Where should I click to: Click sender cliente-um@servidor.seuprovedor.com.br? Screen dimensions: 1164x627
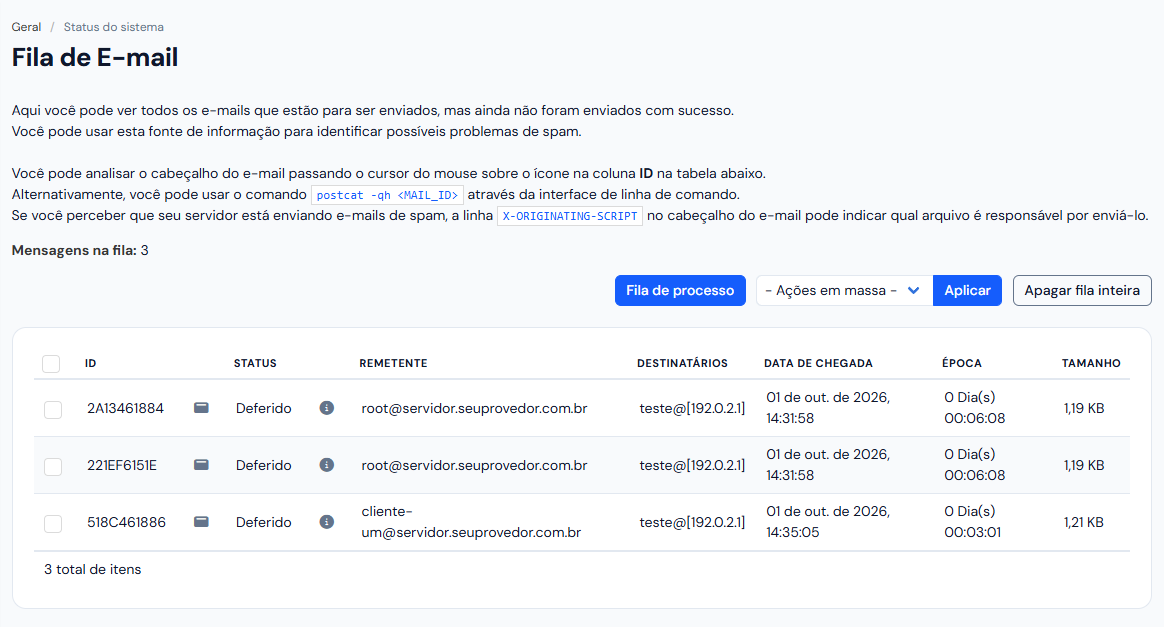[471, 522]
